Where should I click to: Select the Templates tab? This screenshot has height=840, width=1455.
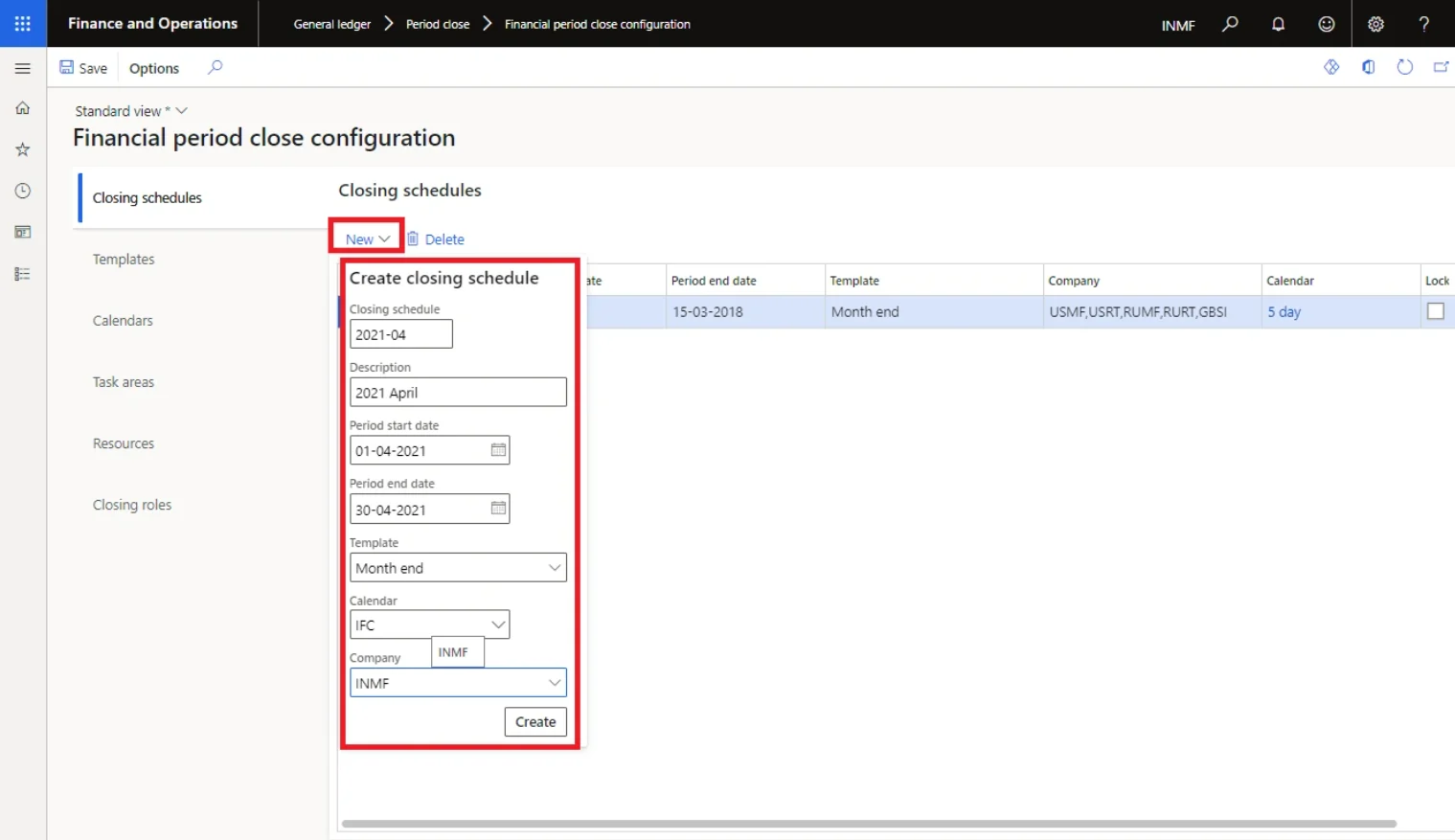pos(124,259)
